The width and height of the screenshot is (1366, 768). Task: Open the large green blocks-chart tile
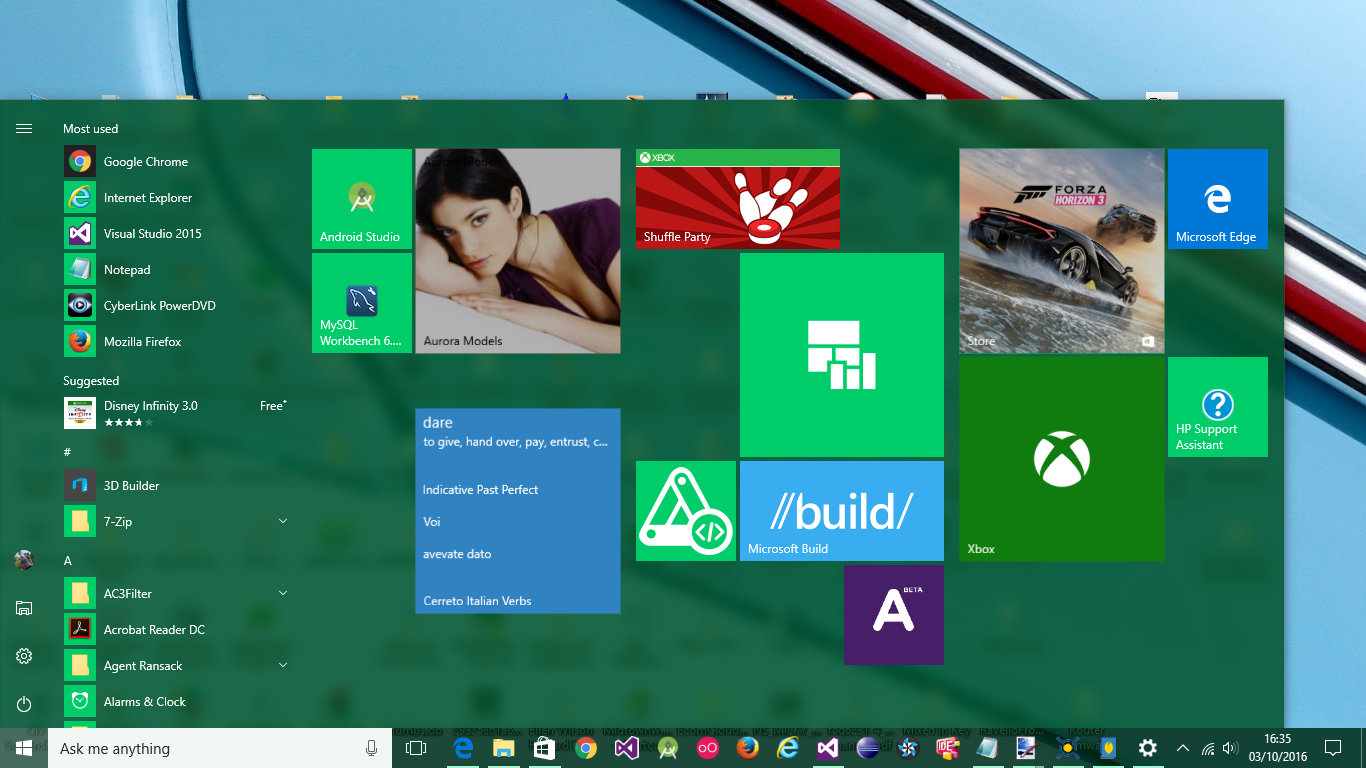(842, 355)
